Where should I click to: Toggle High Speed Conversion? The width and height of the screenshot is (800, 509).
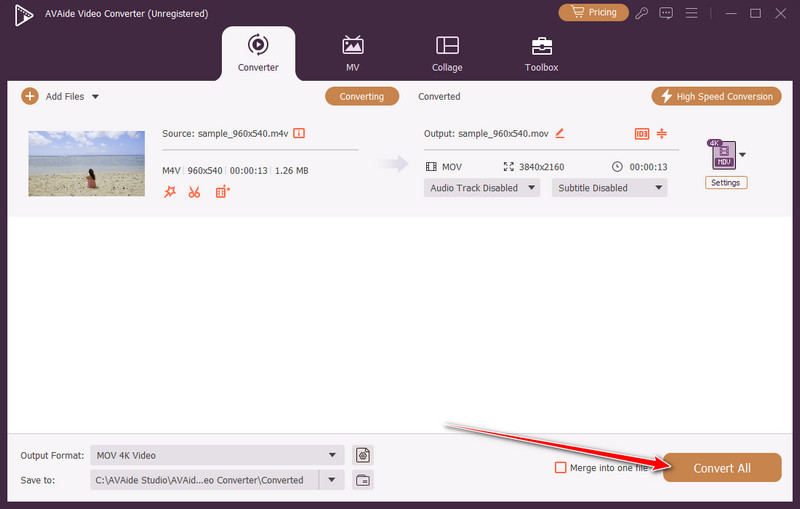[716, 96]
